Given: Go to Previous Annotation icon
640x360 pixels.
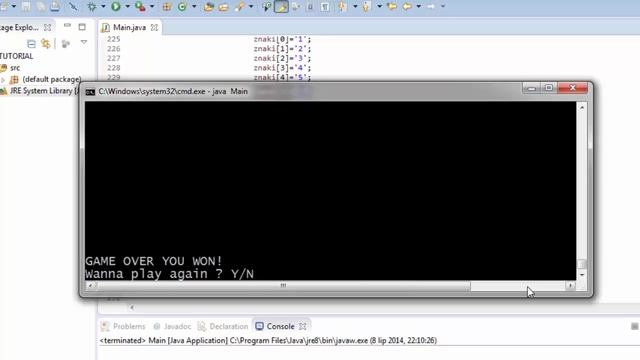Looking at the screenshot, I should [366, 6].
